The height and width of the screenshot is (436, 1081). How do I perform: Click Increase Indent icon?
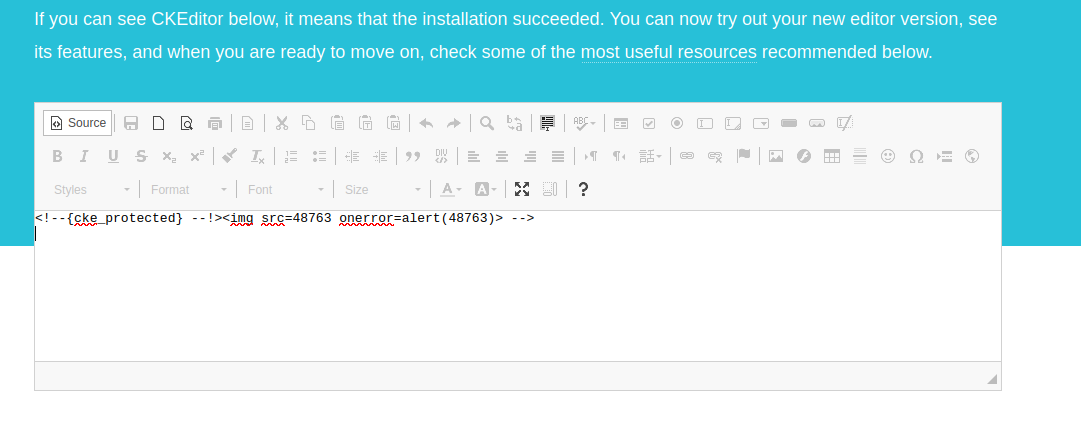point(380,156)
